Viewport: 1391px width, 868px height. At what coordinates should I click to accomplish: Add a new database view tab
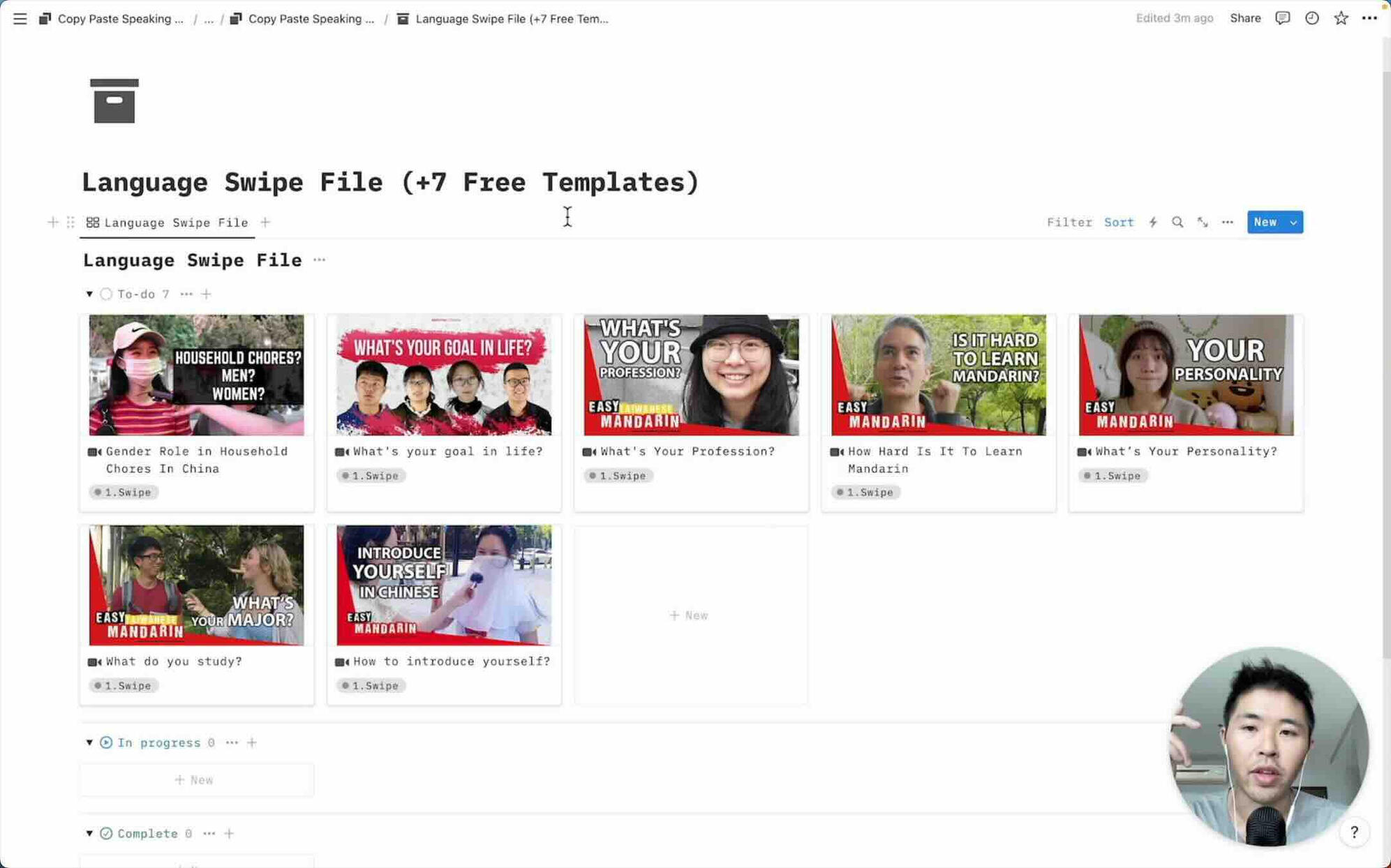(265, 223)
